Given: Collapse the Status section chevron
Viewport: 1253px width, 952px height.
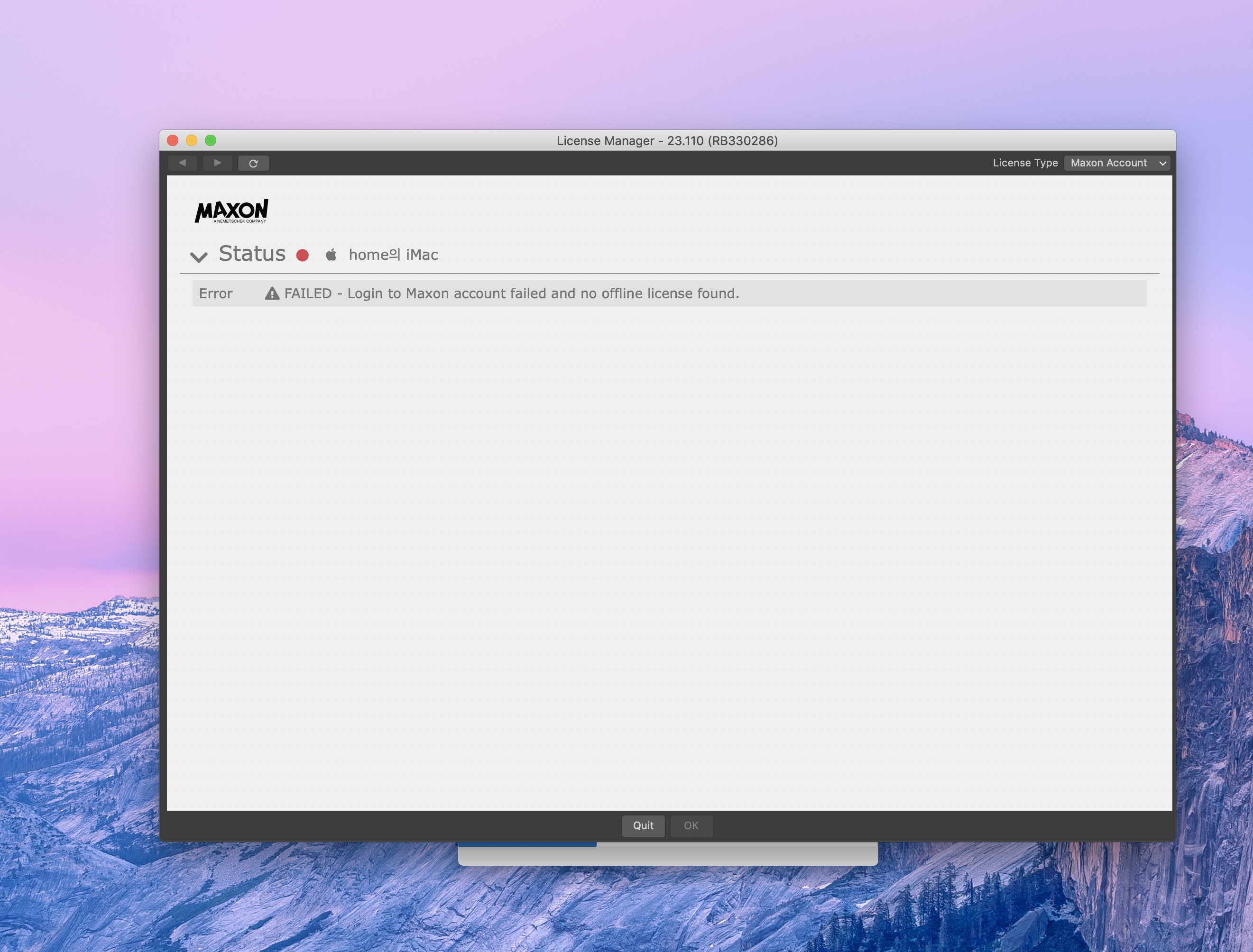Looking at the screenshot, I should point(198,257).
